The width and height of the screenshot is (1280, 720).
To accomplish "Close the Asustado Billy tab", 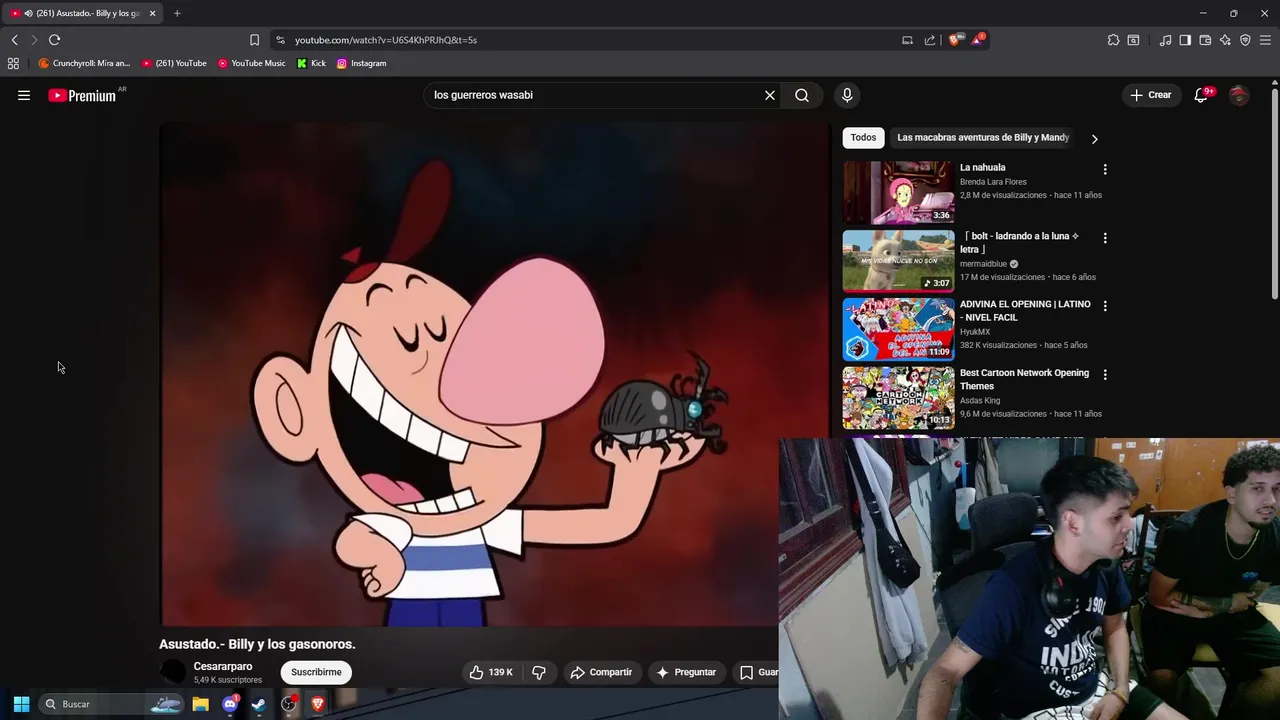I will (152, 13).
